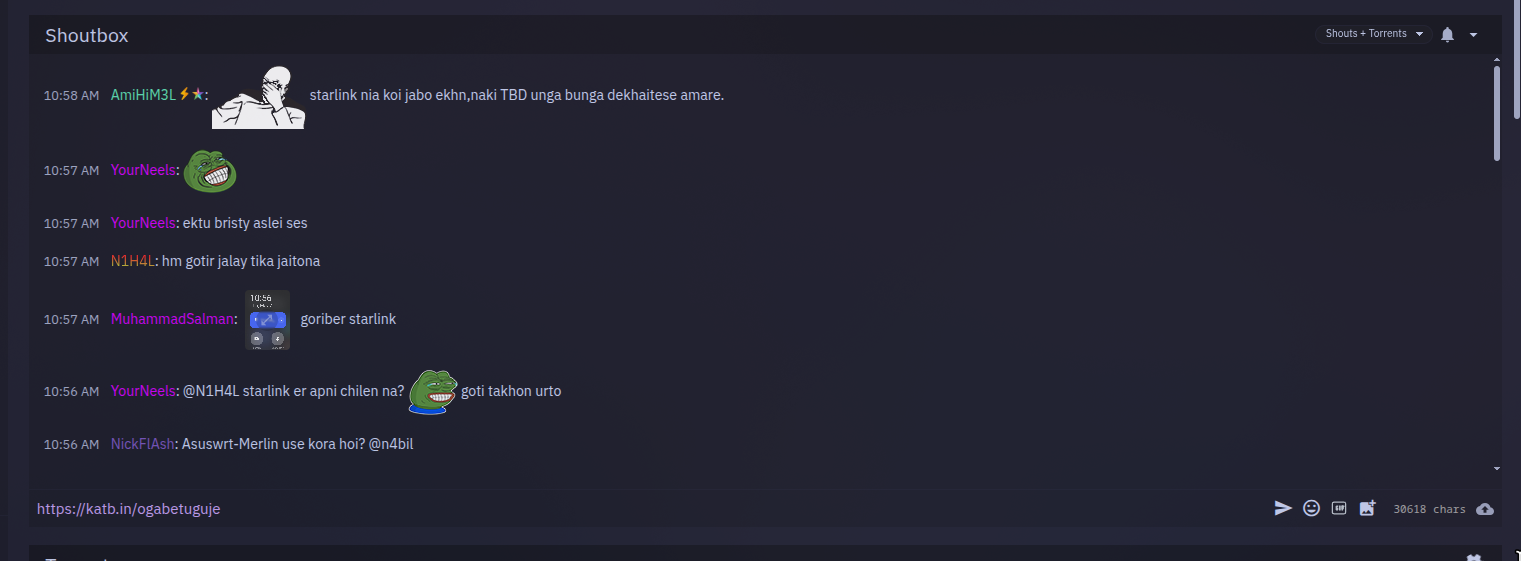Screen dimensions: 1521x561
Task: Send the shout with the arrow icon
Action: point(1283,508)
